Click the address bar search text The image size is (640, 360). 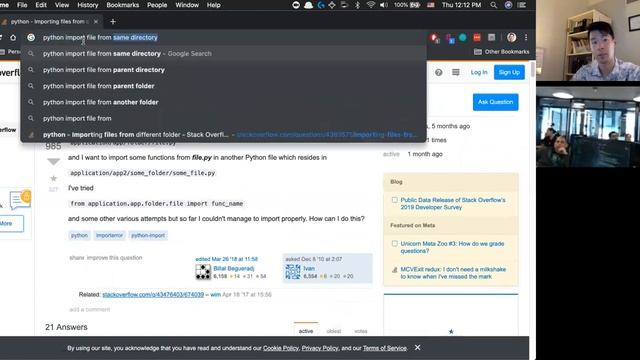(100, 38)
